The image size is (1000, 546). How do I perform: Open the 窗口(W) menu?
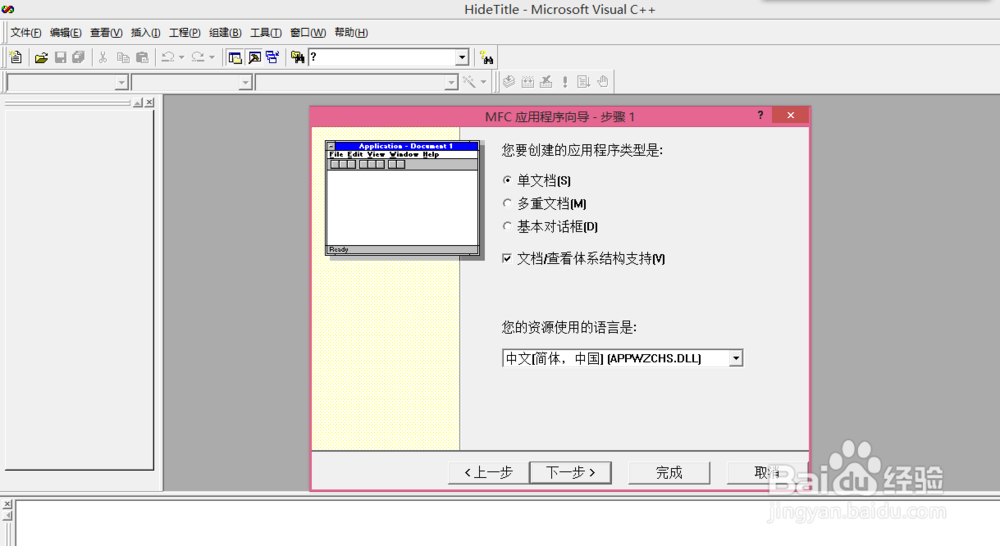tap(308, 33)
